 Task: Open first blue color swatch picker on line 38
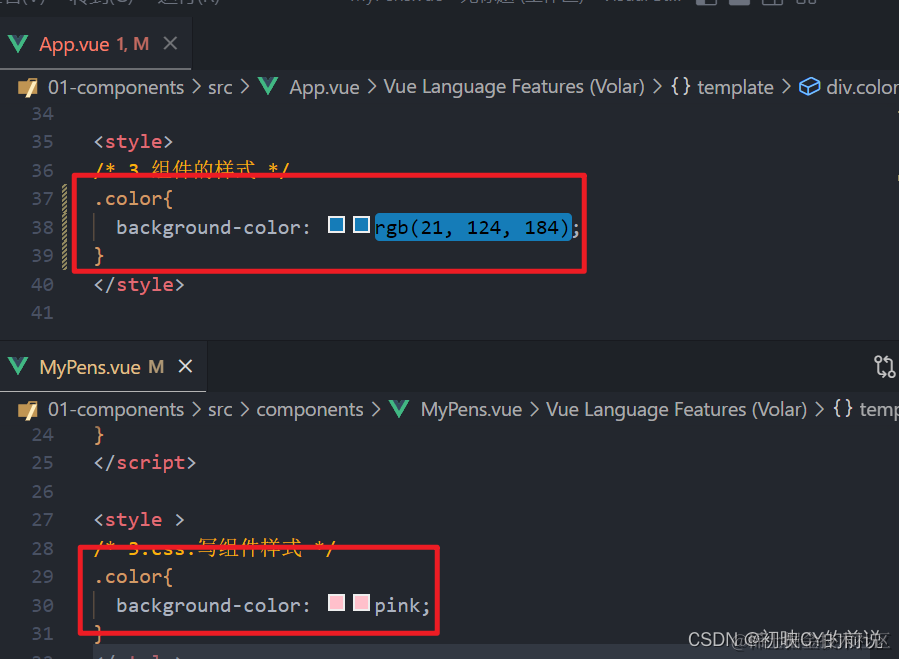tap(337, 225)
